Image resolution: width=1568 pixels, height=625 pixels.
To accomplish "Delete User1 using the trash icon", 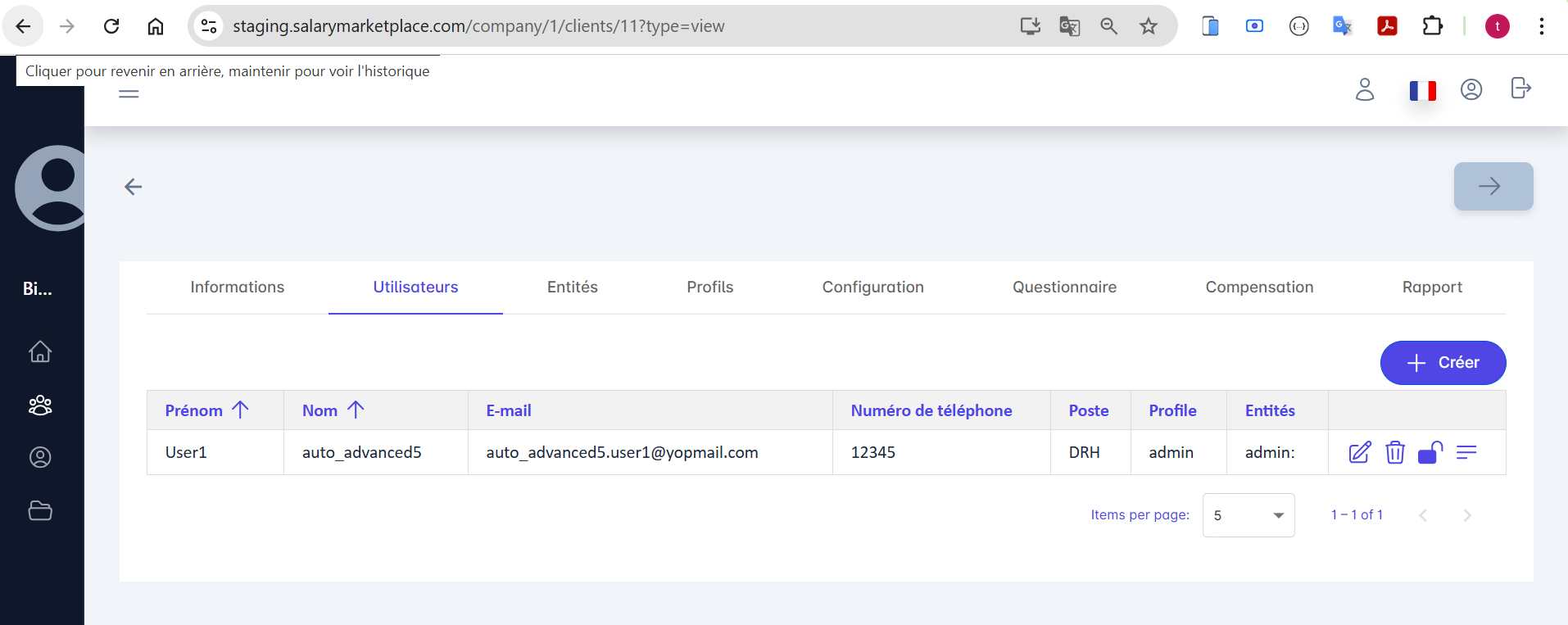I will (x=1394, y=452).
